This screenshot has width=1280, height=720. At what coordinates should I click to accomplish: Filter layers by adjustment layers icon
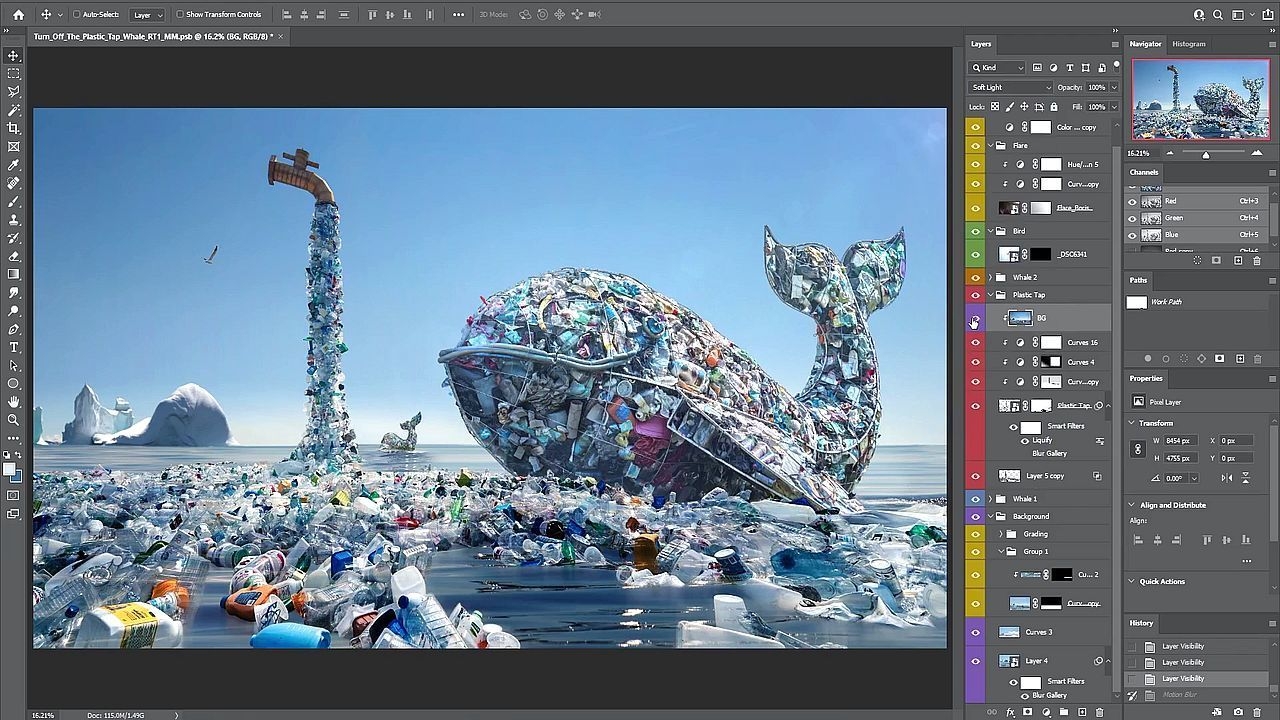pos(1053,67)
